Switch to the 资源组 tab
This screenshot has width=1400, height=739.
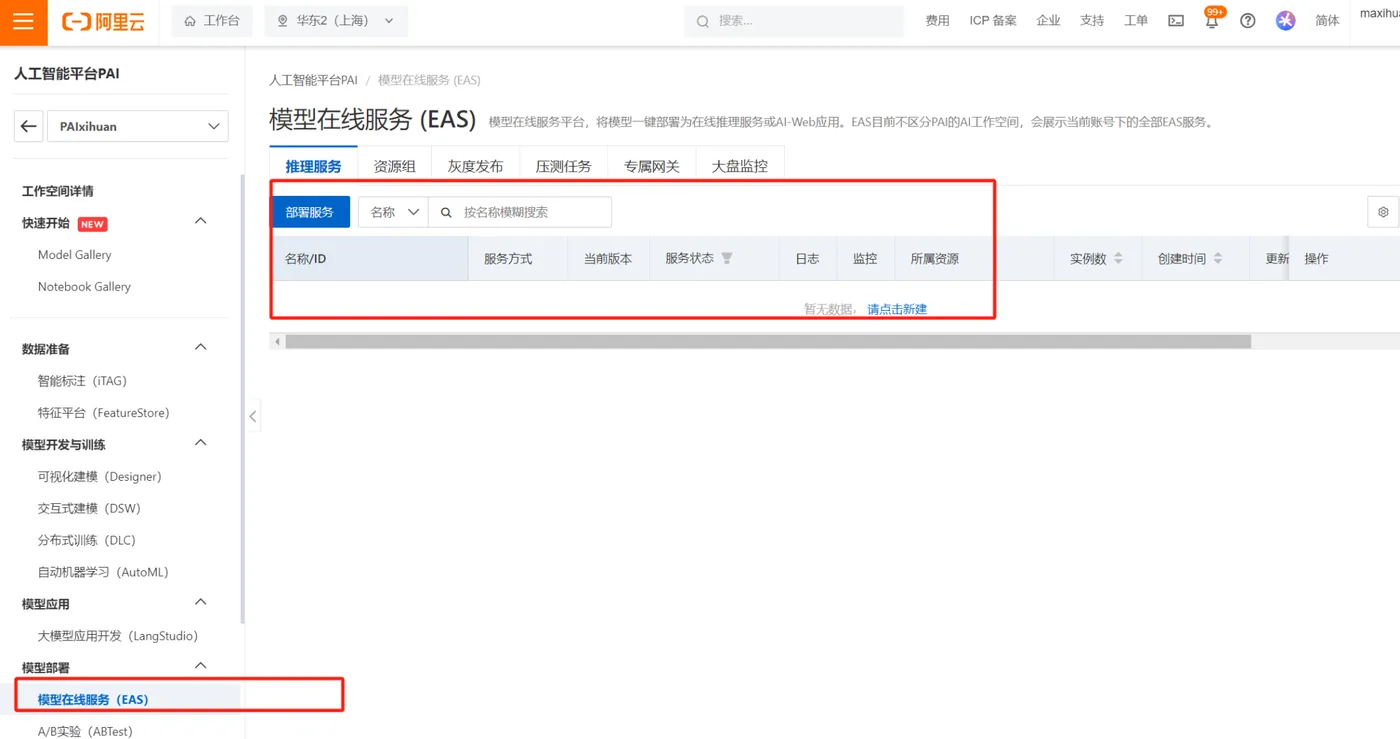tap(394, 166)
